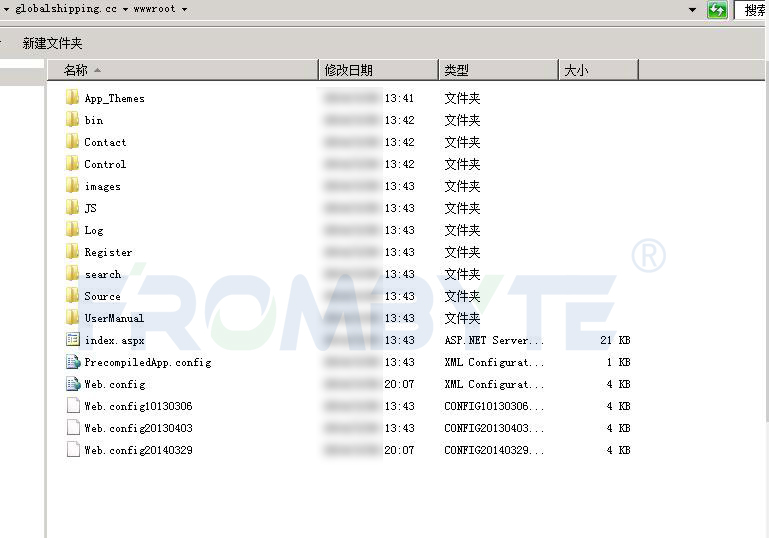The image size is (769, 538).
Task: Click the ASP.NET Server... type cell
Action: click(x=494, y=340)
